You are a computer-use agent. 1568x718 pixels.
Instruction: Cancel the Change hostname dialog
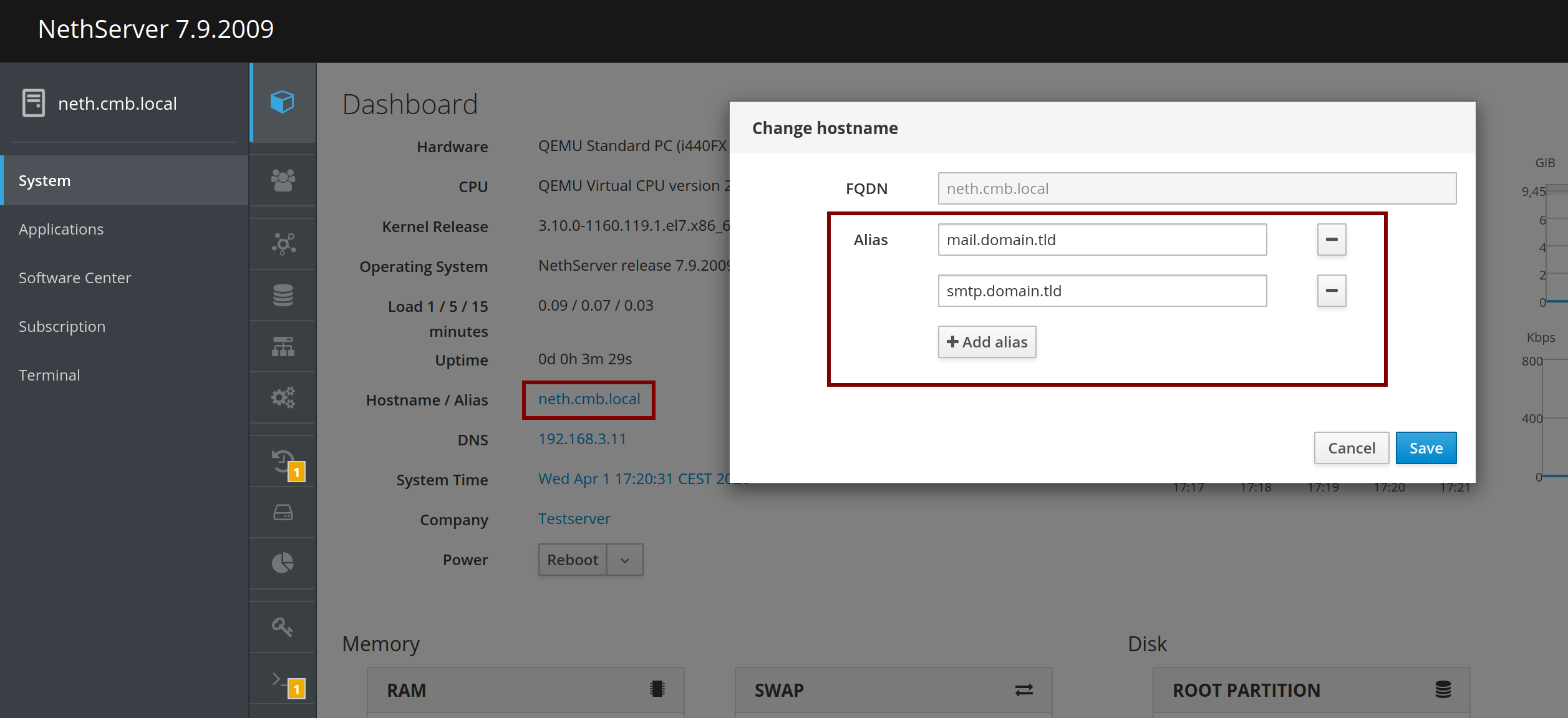click(x=1351, y=448)
